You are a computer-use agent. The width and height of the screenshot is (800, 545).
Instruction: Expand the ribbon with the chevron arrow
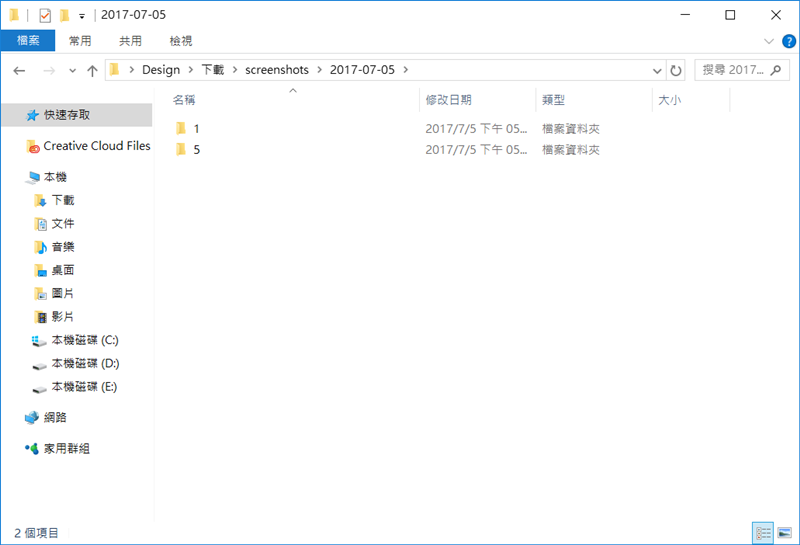click(x=768, y=41)
